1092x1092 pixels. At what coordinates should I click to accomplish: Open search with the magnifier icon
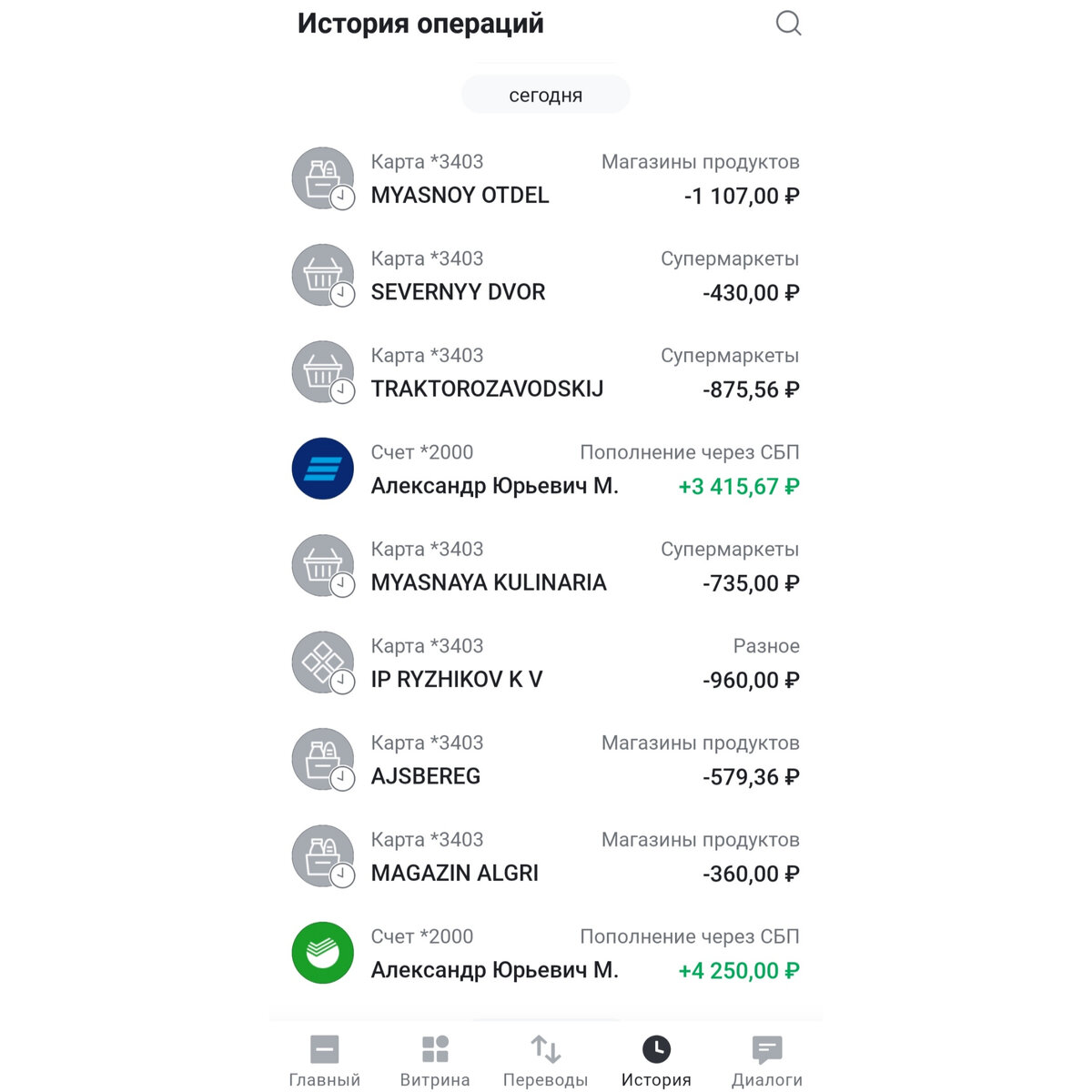pyautogui.click(x=788, y=23)
